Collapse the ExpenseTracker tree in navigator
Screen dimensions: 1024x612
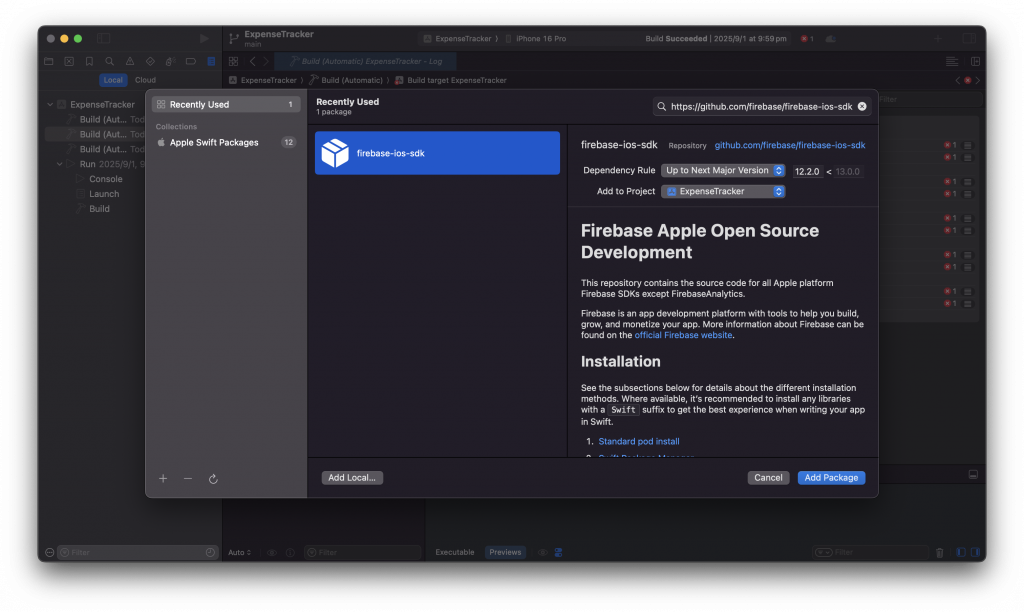(x=50, y=105)
